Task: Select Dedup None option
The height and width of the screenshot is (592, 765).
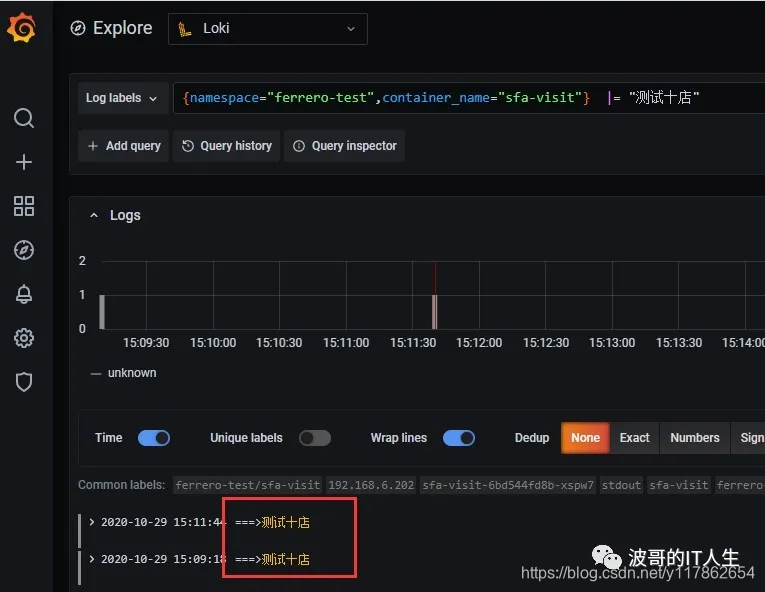Action: coord(585,438)
